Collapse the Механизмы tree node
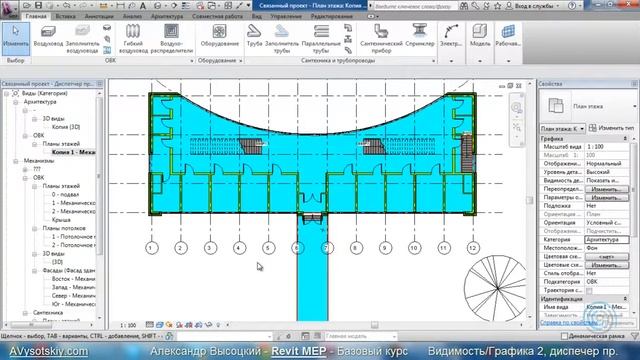The image size is (640, 360). click(16, 161)
